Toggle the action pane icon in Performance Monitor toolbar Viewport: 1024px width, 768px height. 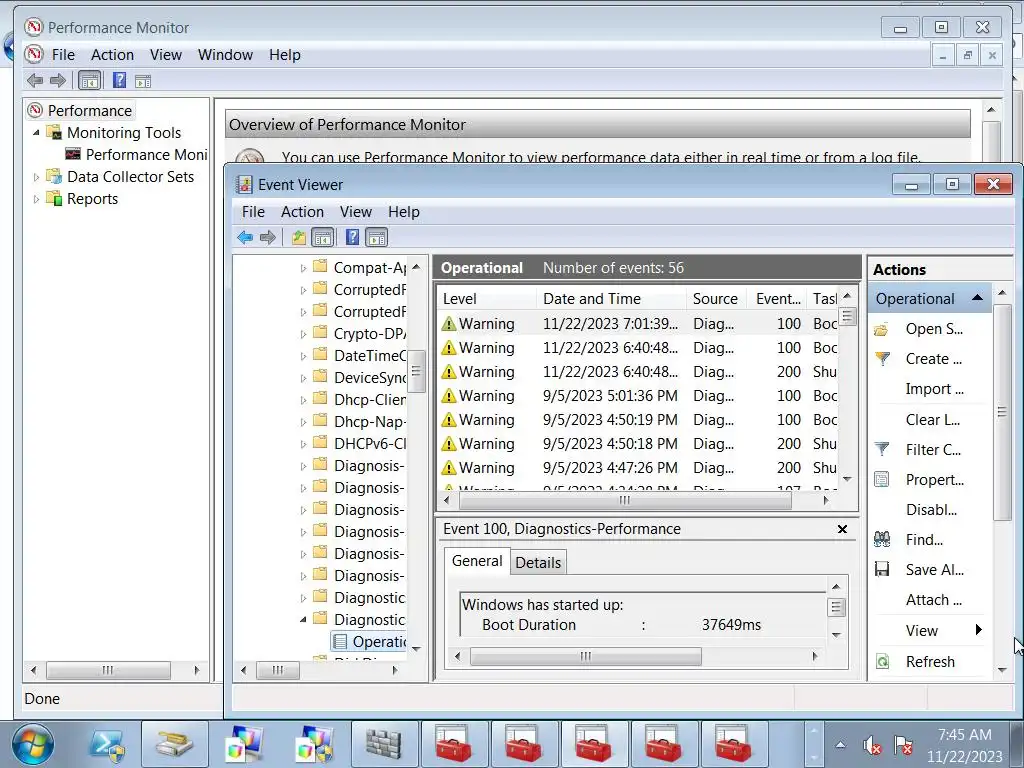(x=143, y=81)
